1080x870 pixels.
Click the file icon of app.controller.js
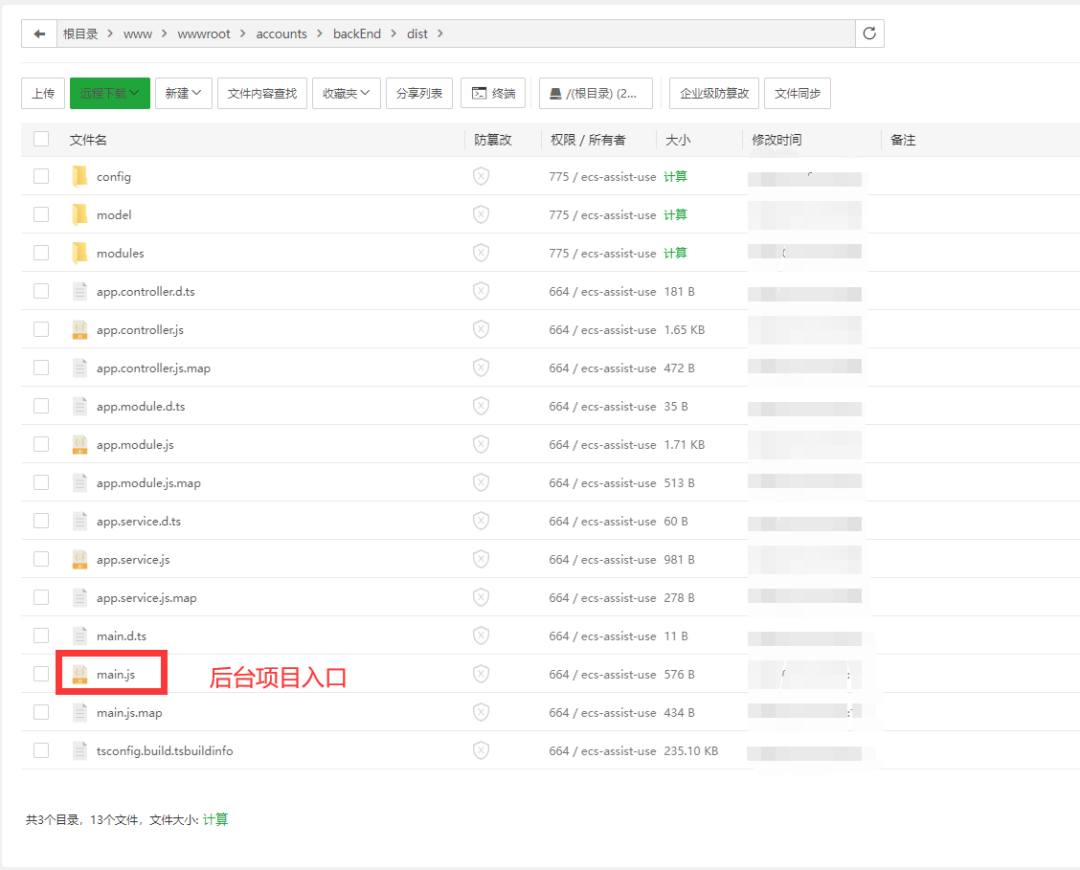pos(79,329)
